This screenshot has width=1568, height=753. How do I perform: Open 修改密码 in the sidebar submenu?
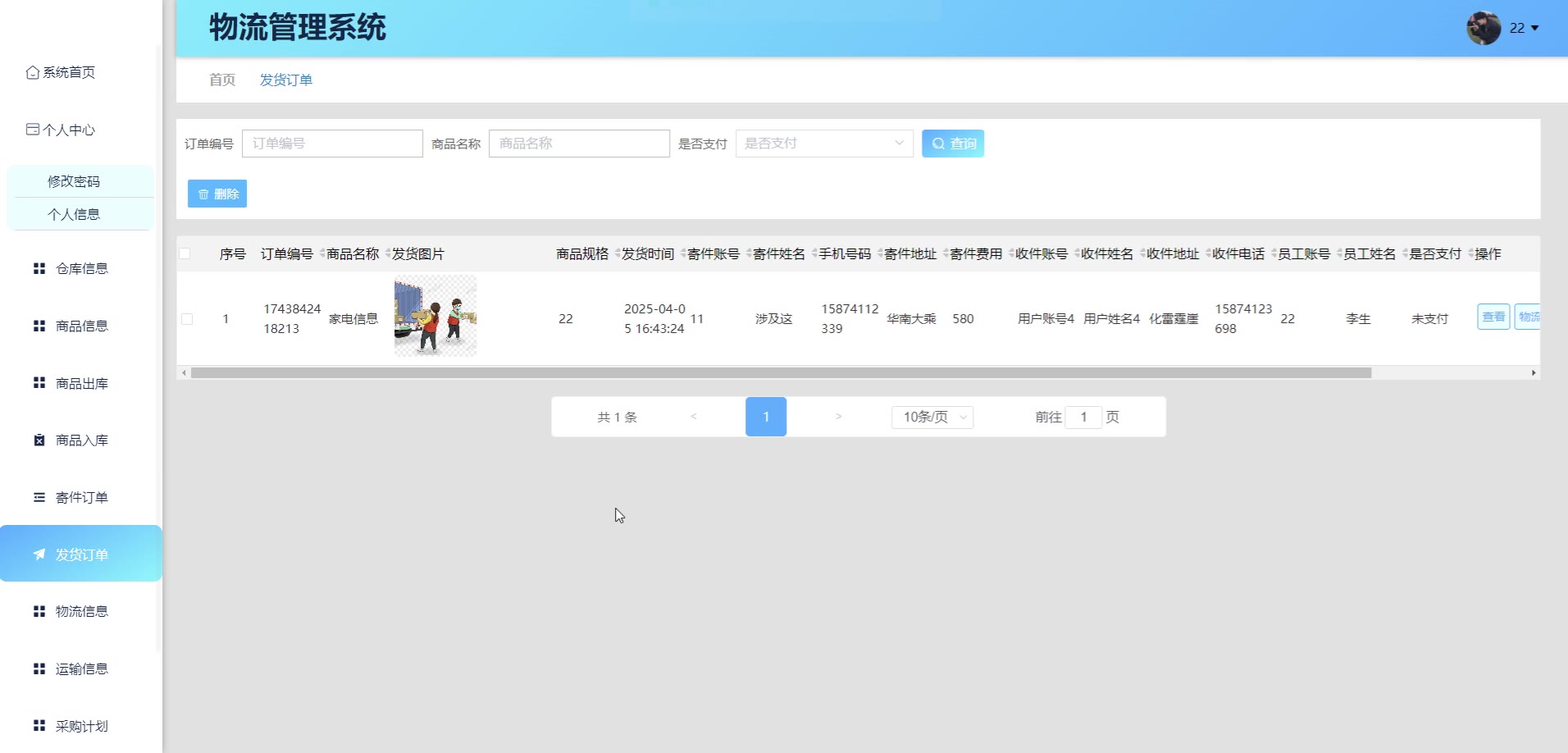(74, 181)
